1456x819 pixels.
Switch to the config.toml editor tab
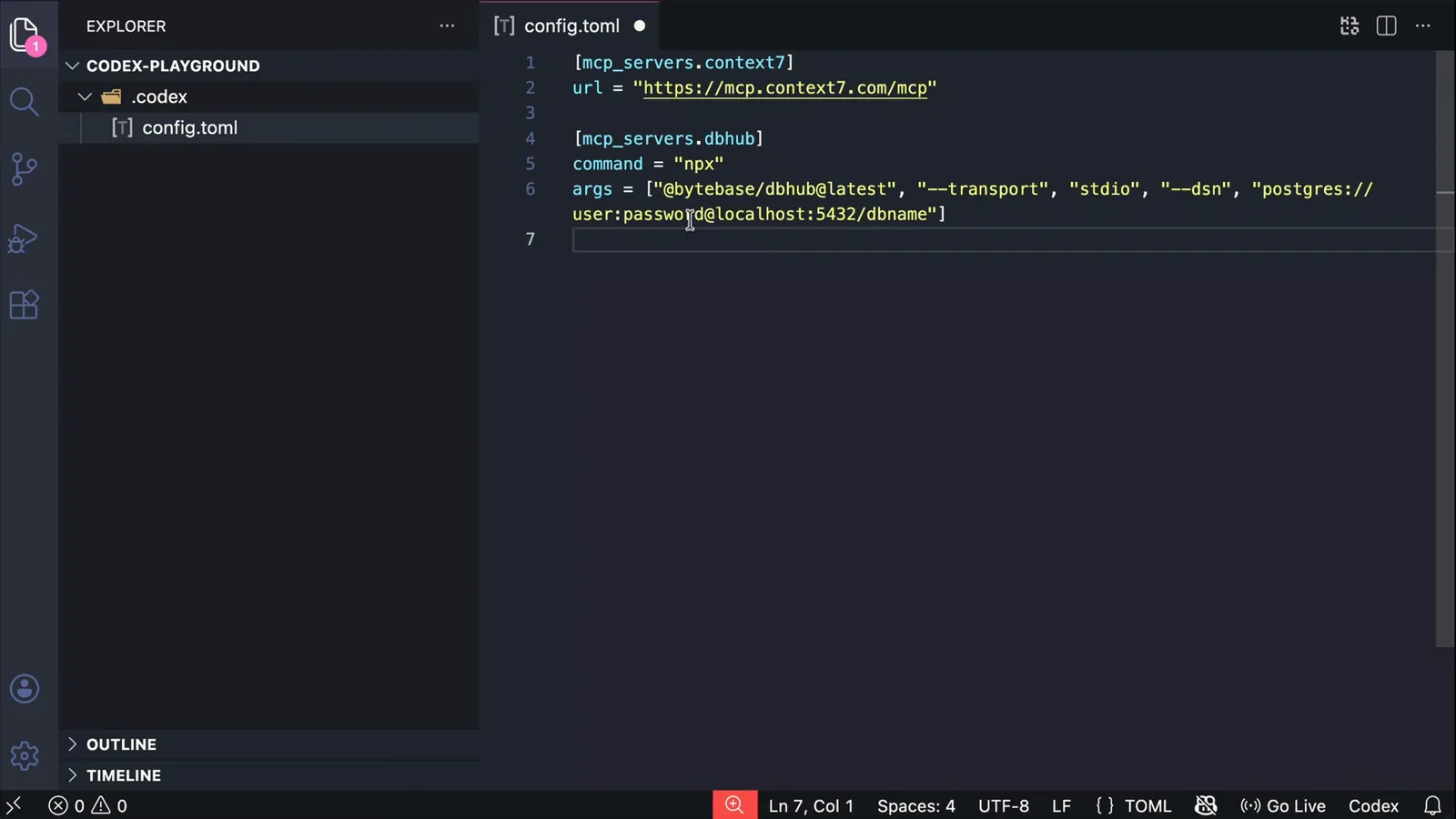tap(571, 25)
